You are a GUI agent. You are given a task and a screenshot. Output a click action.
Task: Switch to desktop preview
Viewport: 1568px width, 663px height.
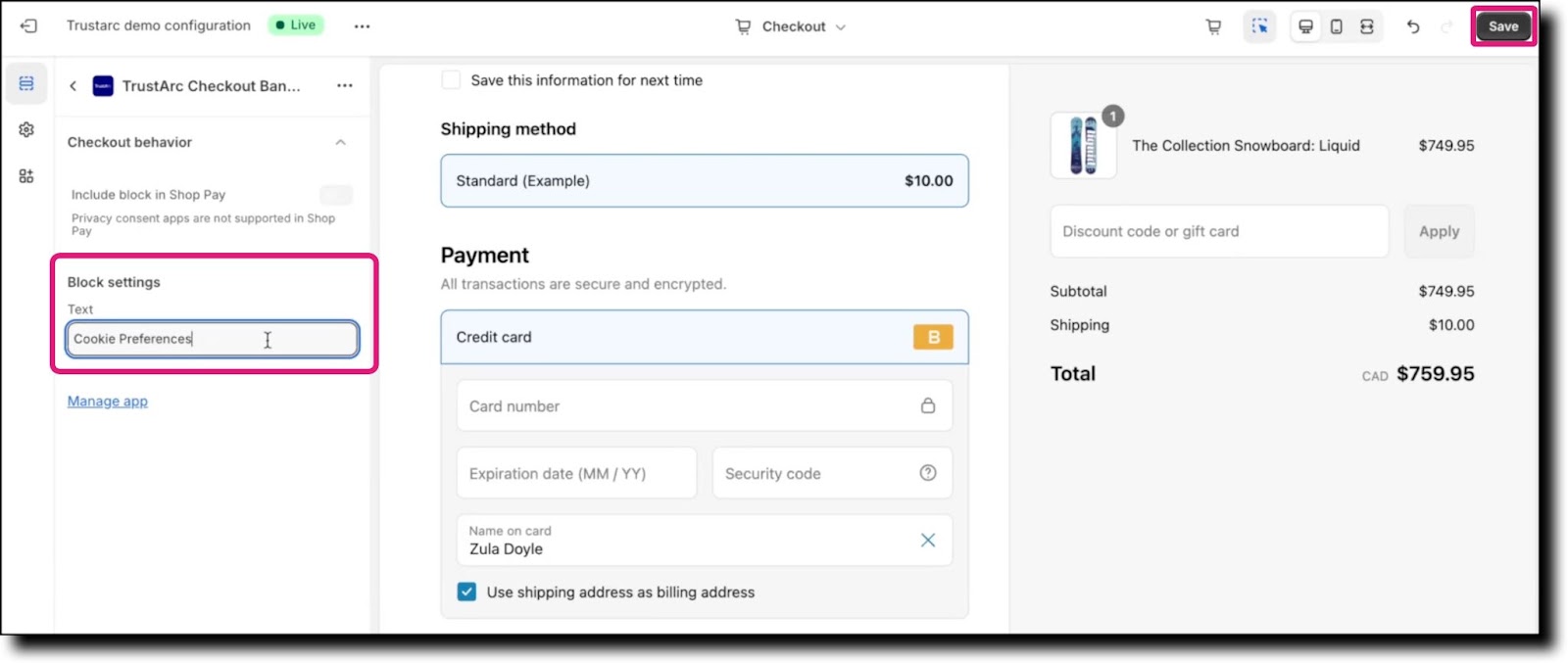pyautogui.click(x=1305, y=26)
